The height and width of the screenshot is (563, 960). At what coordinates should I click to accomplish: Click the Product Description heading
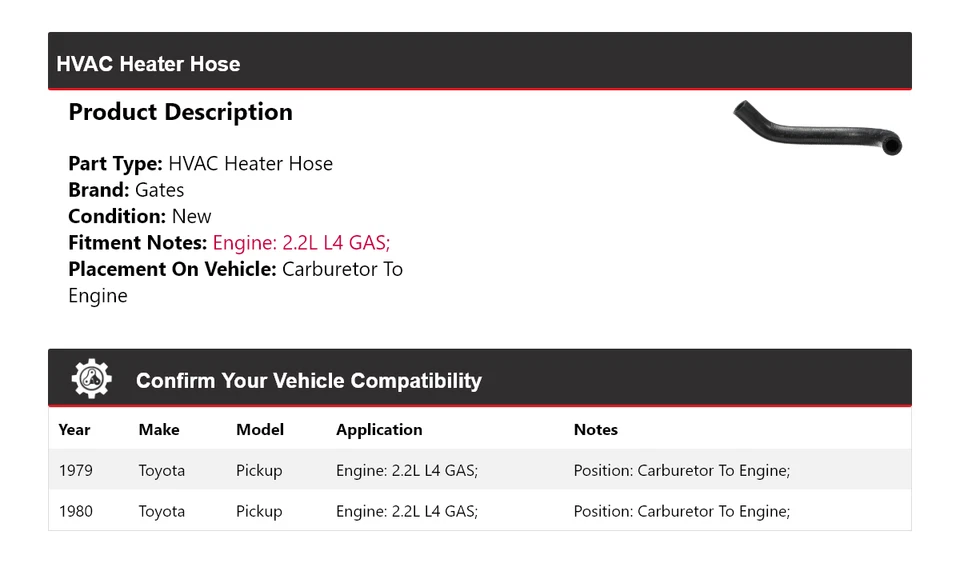tap(180, 112)
